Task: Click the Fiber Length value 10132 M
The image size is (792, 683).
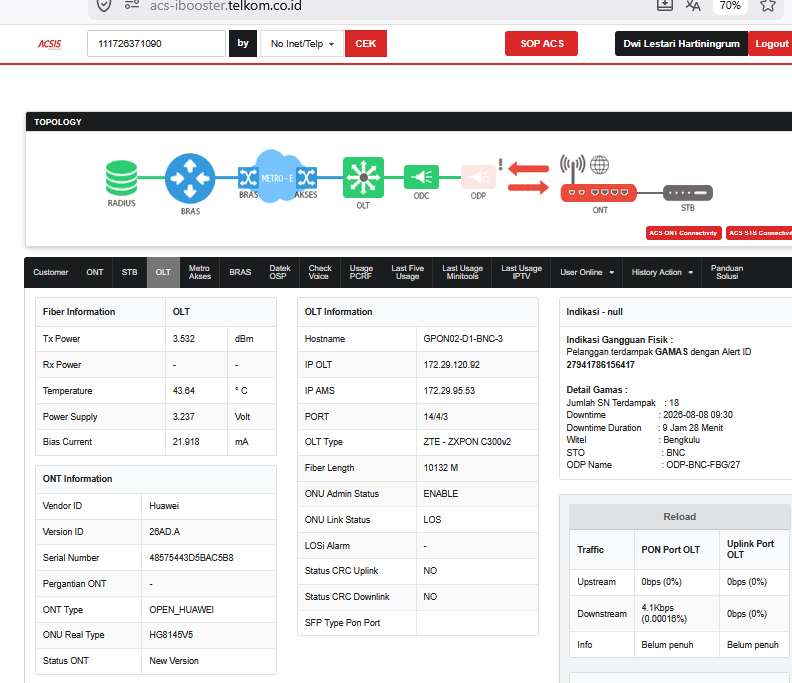Action: (x=441, y=468)
